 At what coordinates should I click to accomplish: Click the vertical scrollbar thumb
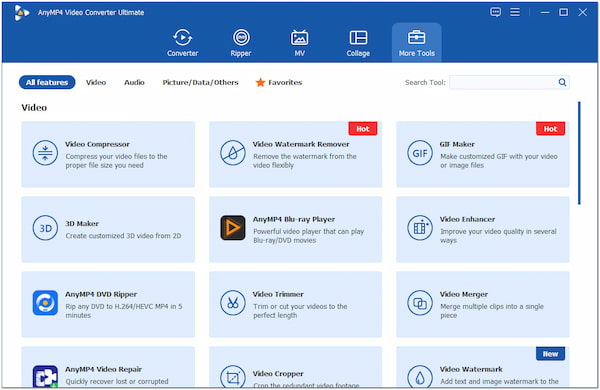click(579, 153)
